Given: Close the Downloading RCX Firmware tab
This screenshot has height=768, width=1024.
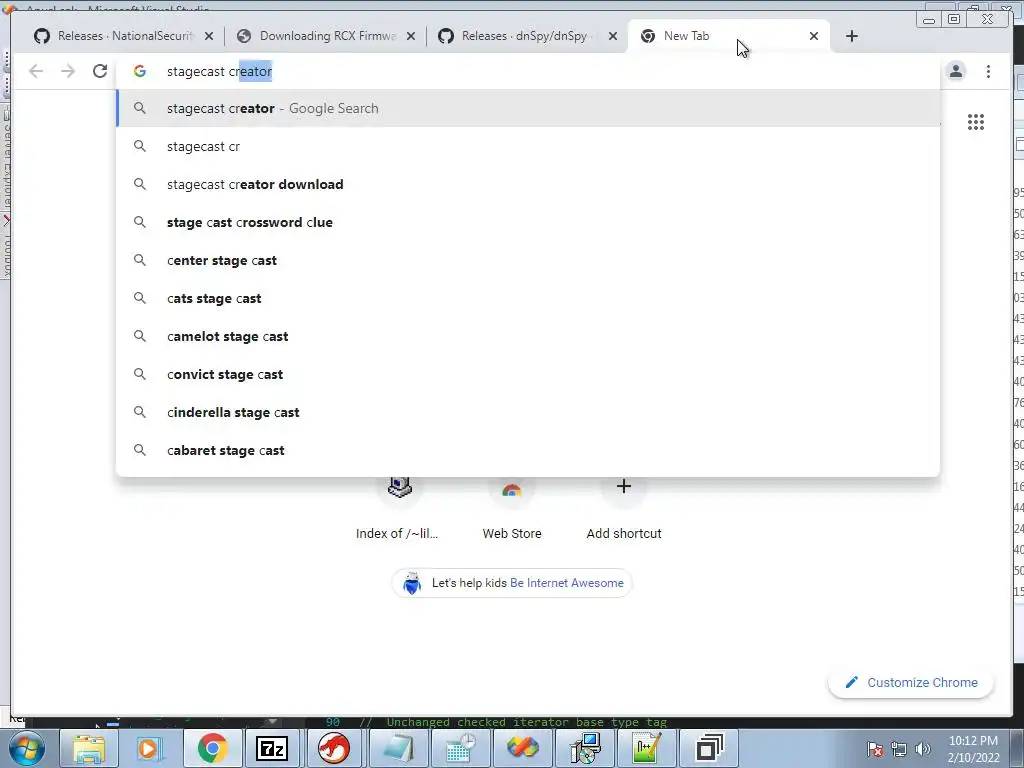Looking at the screenshot, I should [411, 36].
